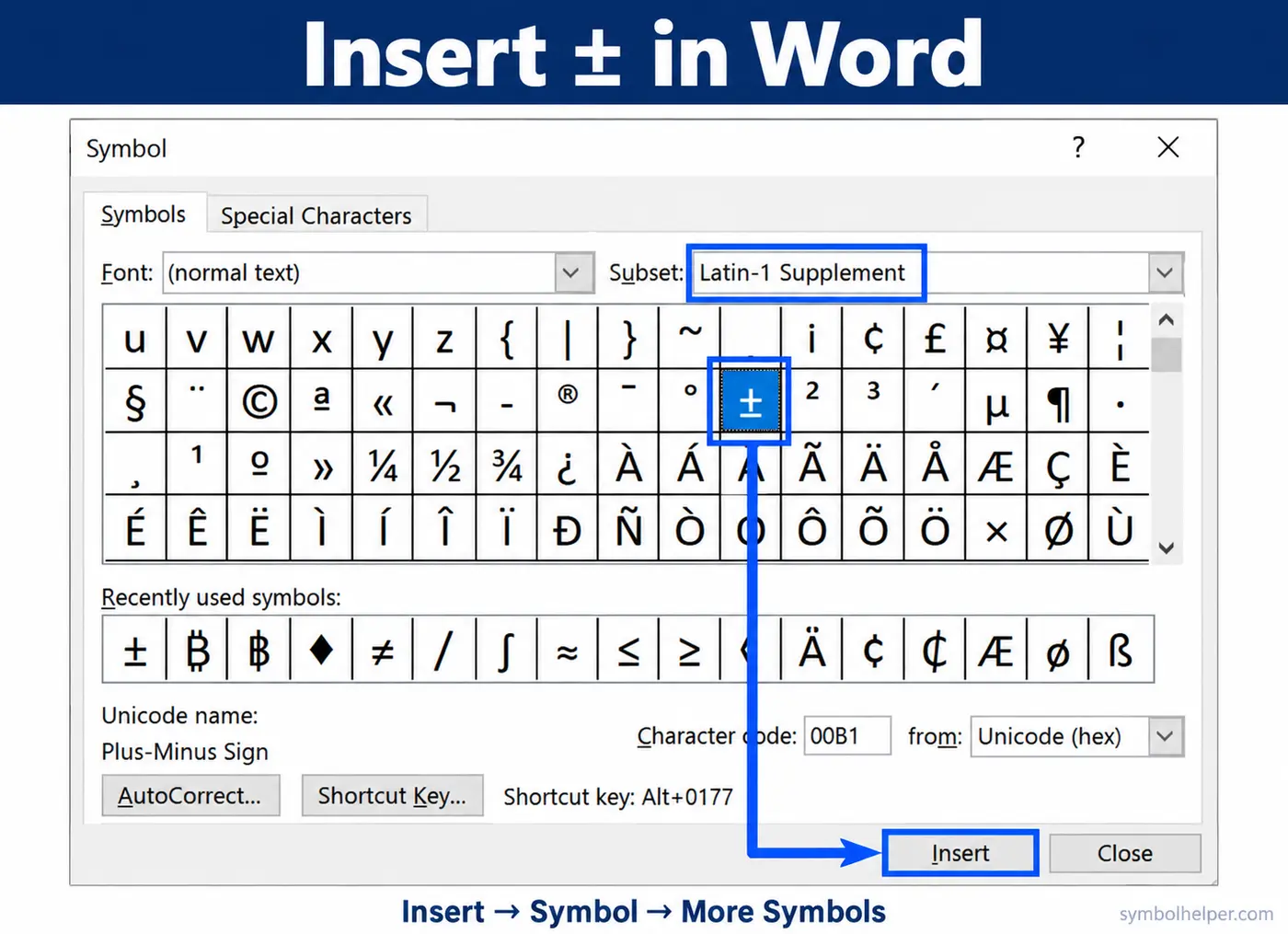Pick the approximately-equal ≈ recent symbol
The image size is (1288, 934).
click(x=568, y=651)
